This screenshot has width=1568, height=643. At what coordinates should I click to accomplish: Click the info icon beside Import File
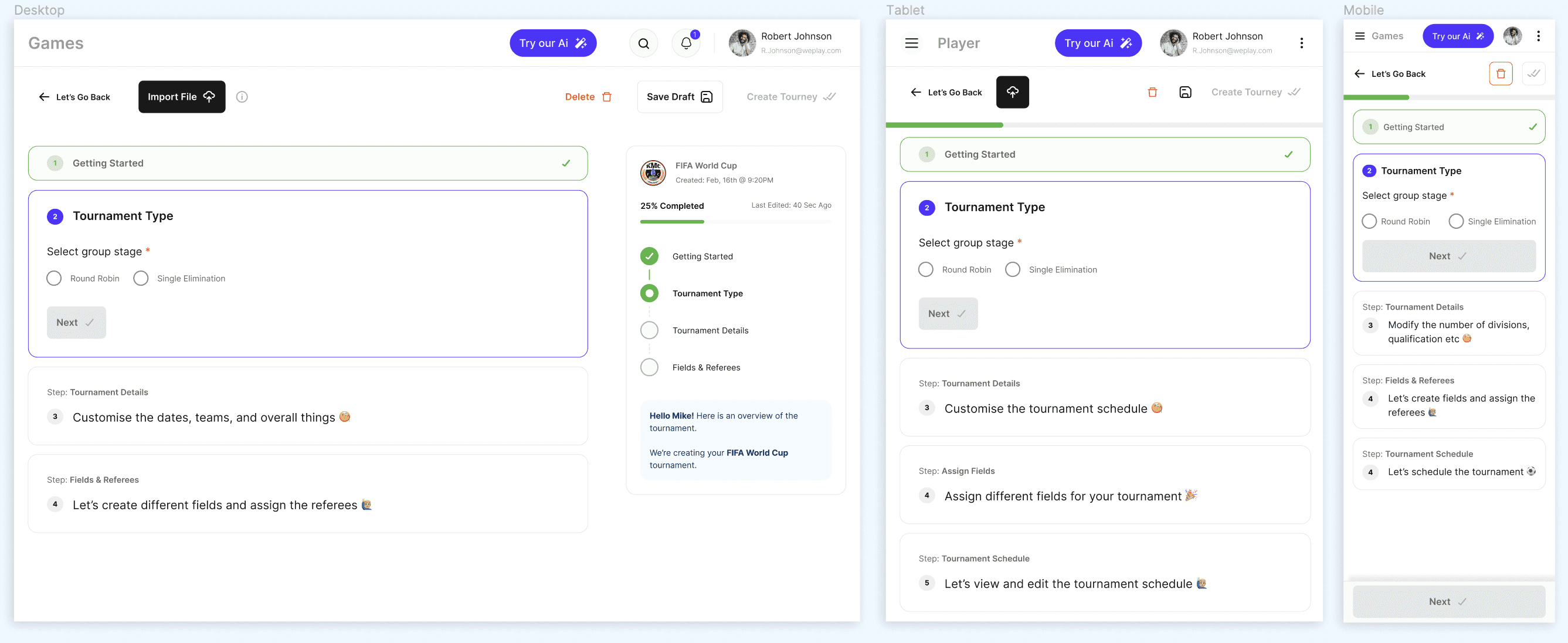point(242,97)
